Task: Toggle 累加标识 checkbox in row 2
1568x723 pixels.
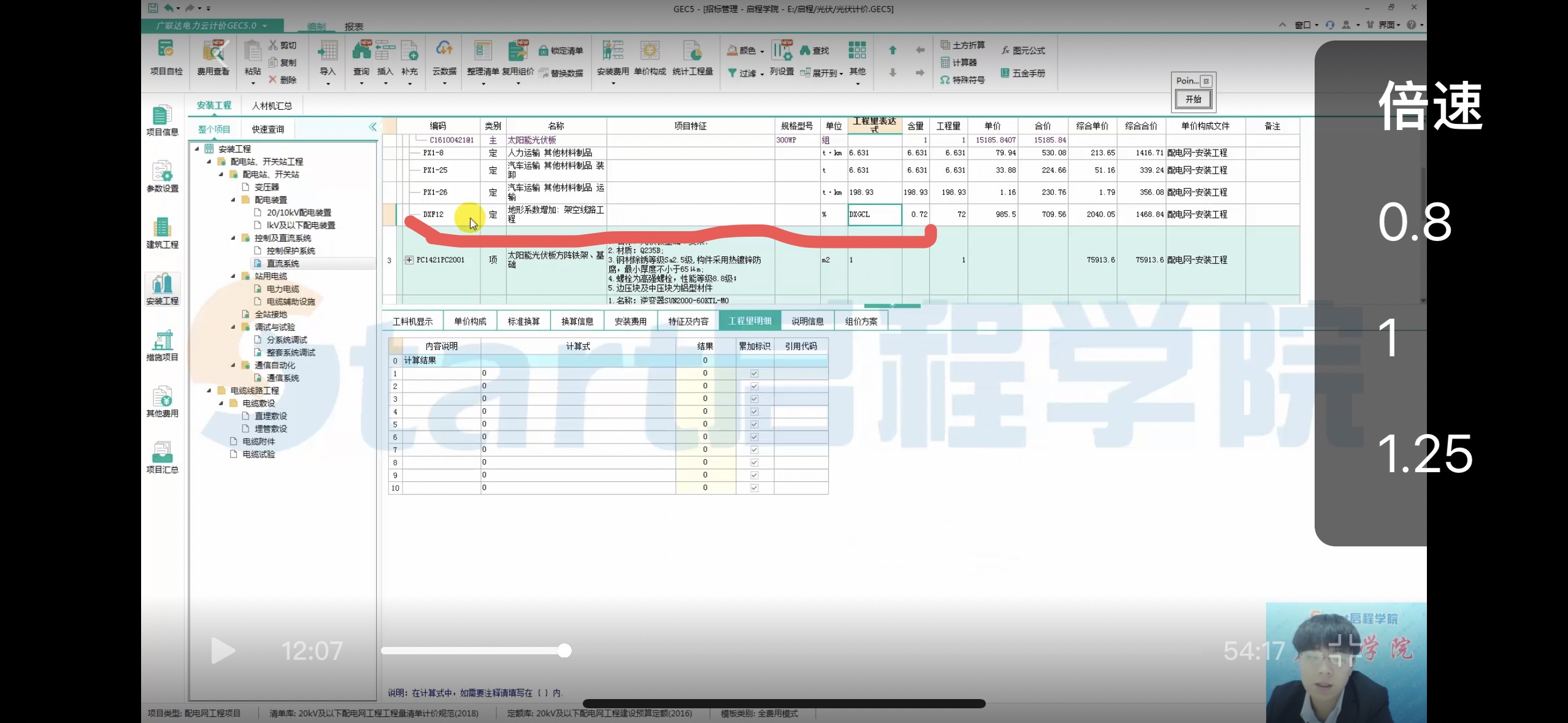Action: pyautogui.click(x=754, y=386)
